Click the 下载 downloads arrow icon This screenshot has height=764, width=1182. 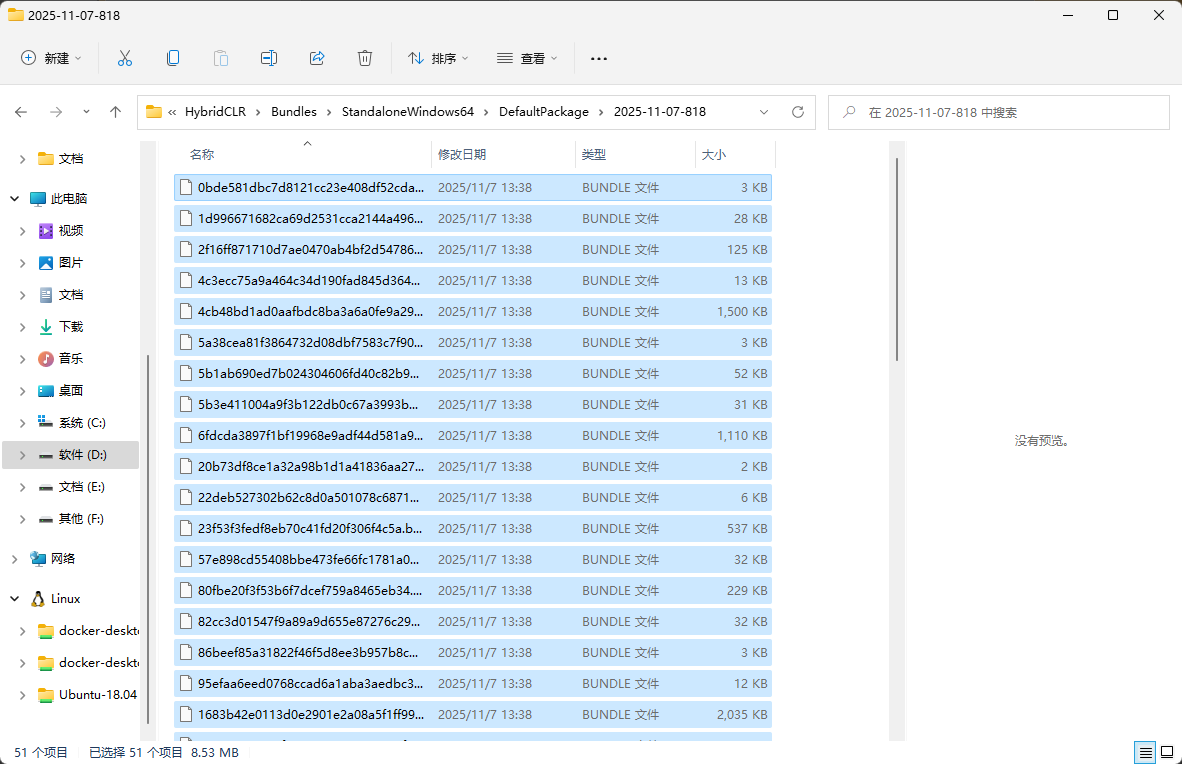pos(46,327)
